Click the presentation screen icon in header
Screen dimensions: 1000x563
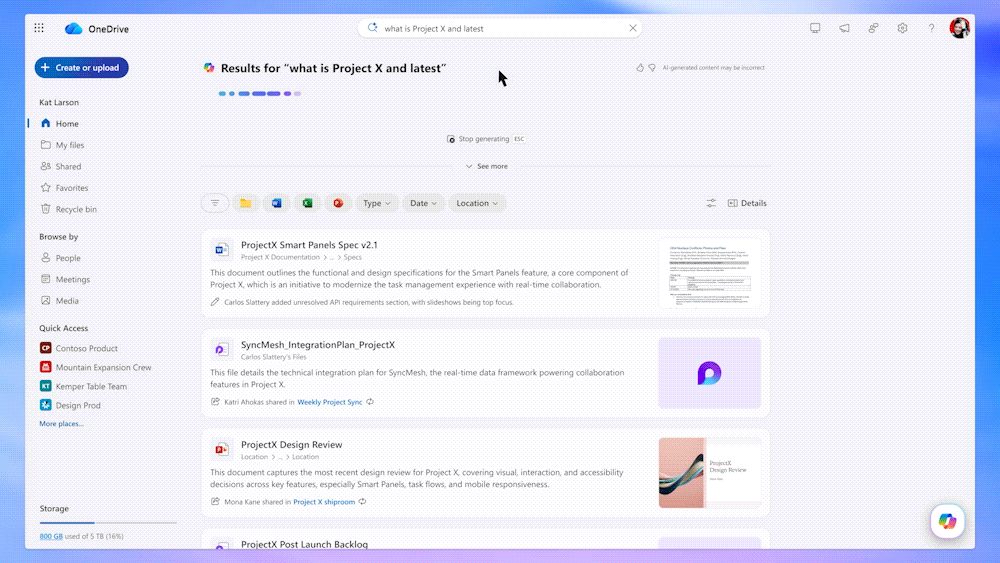coord(815,28)
